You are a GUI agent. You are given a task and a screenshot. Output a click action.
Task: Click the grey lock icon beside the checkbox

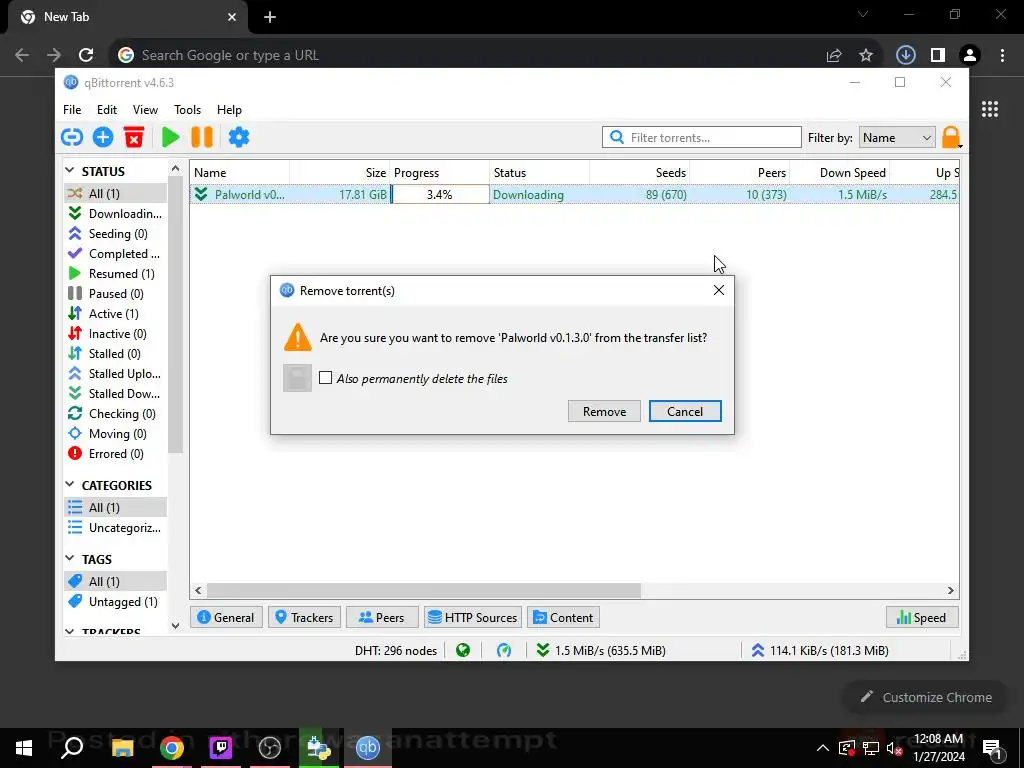click(297, 378)
